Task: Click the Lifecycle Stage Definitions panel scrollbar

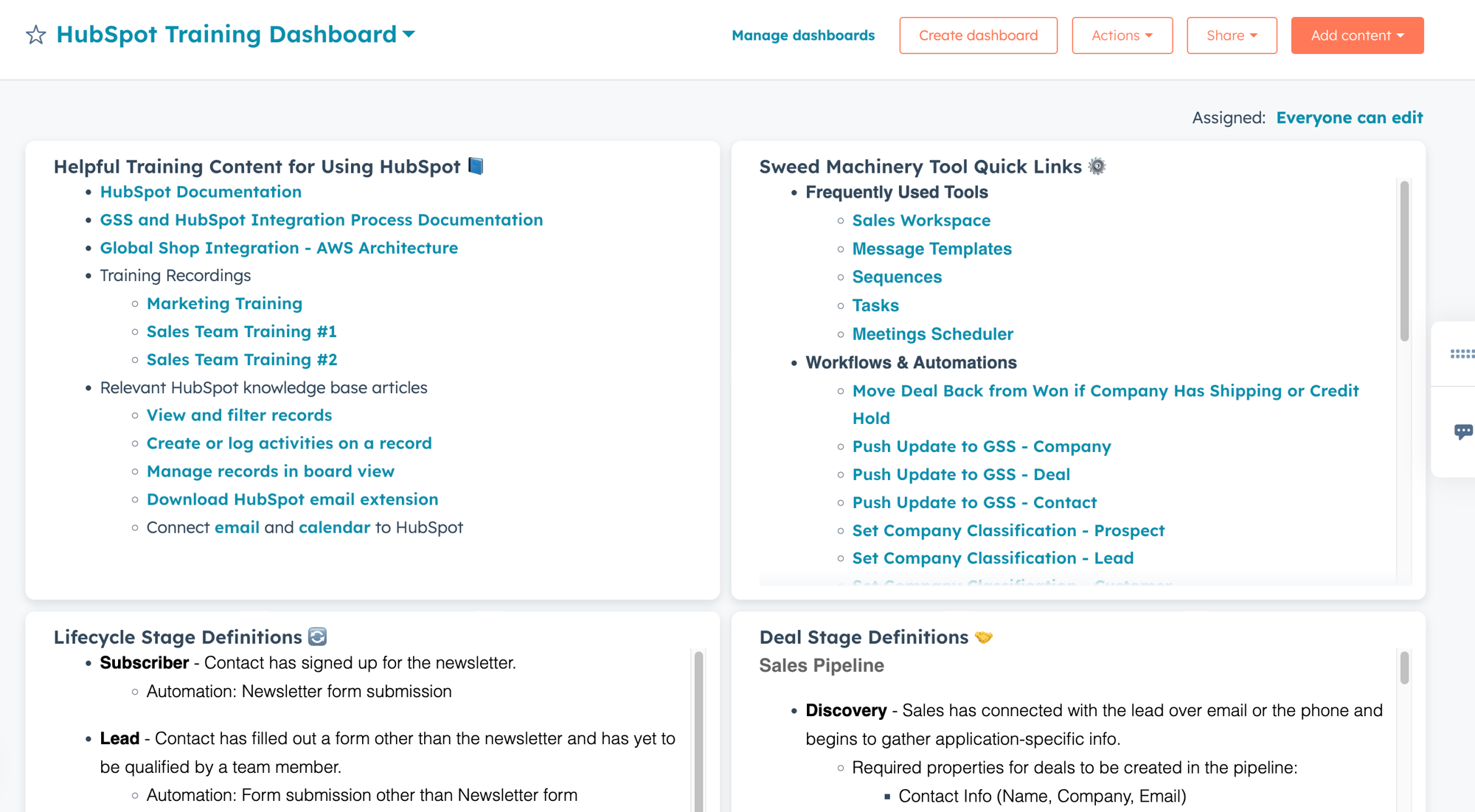Action: pos(698,730)
